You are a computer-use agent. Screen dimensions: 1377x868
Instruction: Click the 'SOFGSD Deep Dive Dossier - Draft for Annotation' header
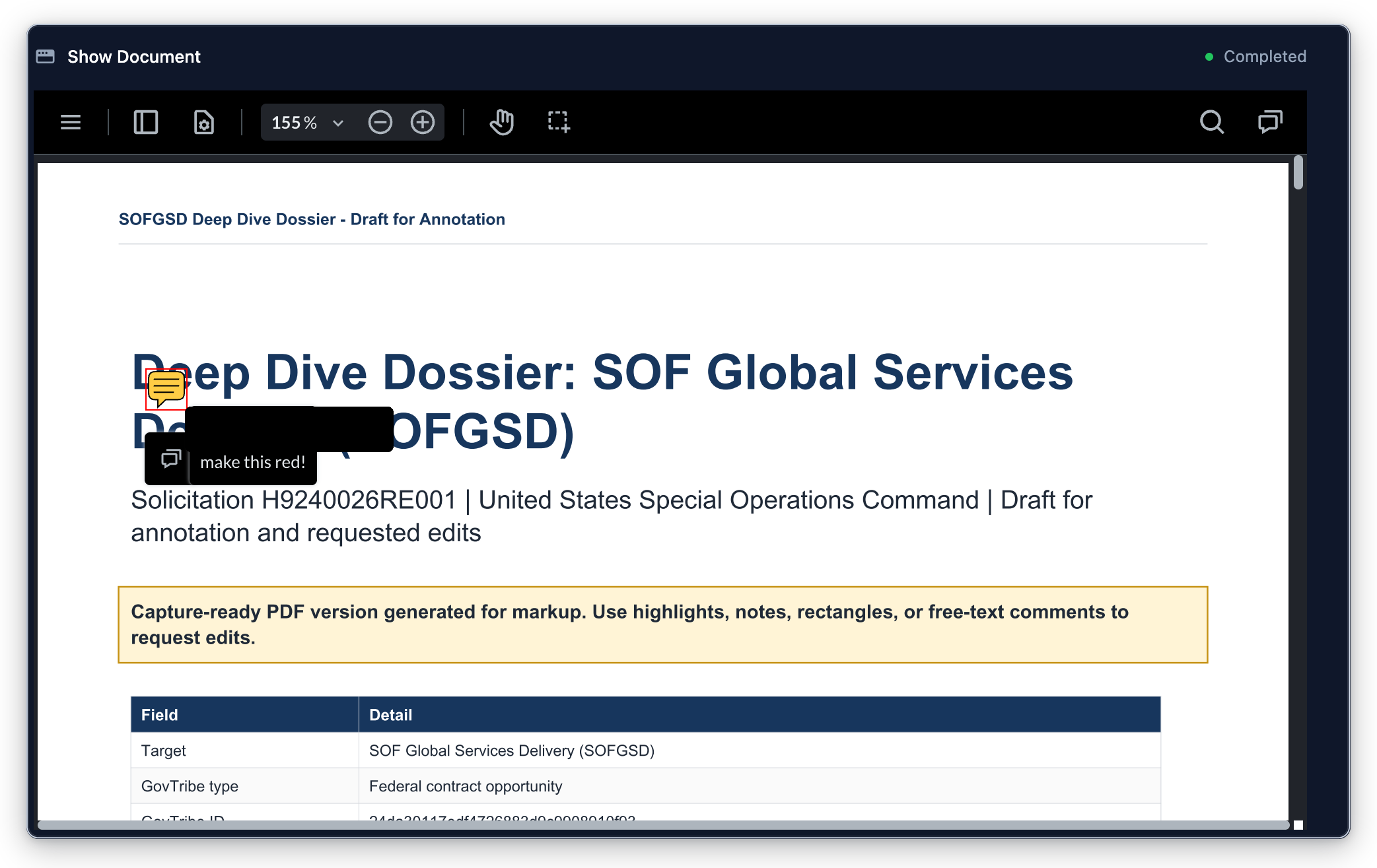(x=312, y=219)
